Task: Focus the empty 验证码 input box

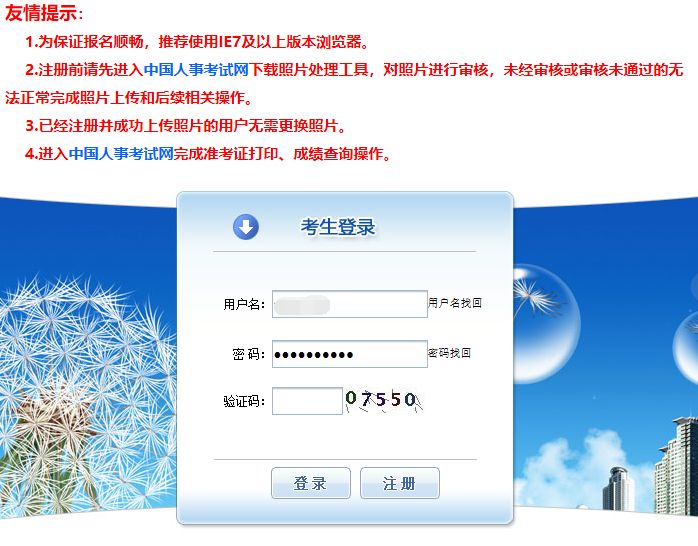Action: click(x=307, y=401)
